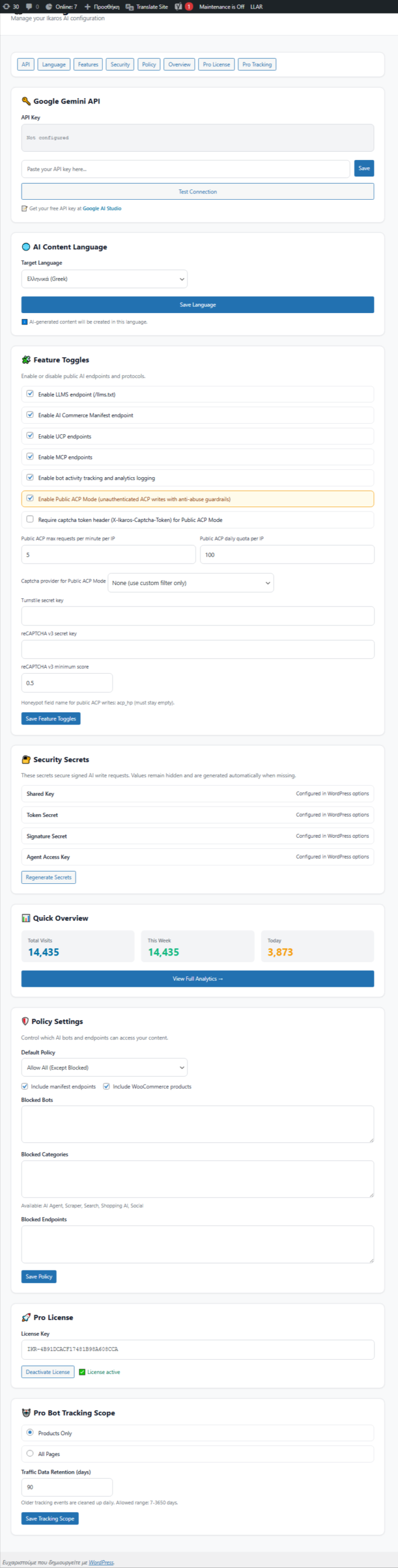This screenshot has height=1568, width=398.
Task: Switch to the Pro Tracking tab
Action: [x=256, y=64]
